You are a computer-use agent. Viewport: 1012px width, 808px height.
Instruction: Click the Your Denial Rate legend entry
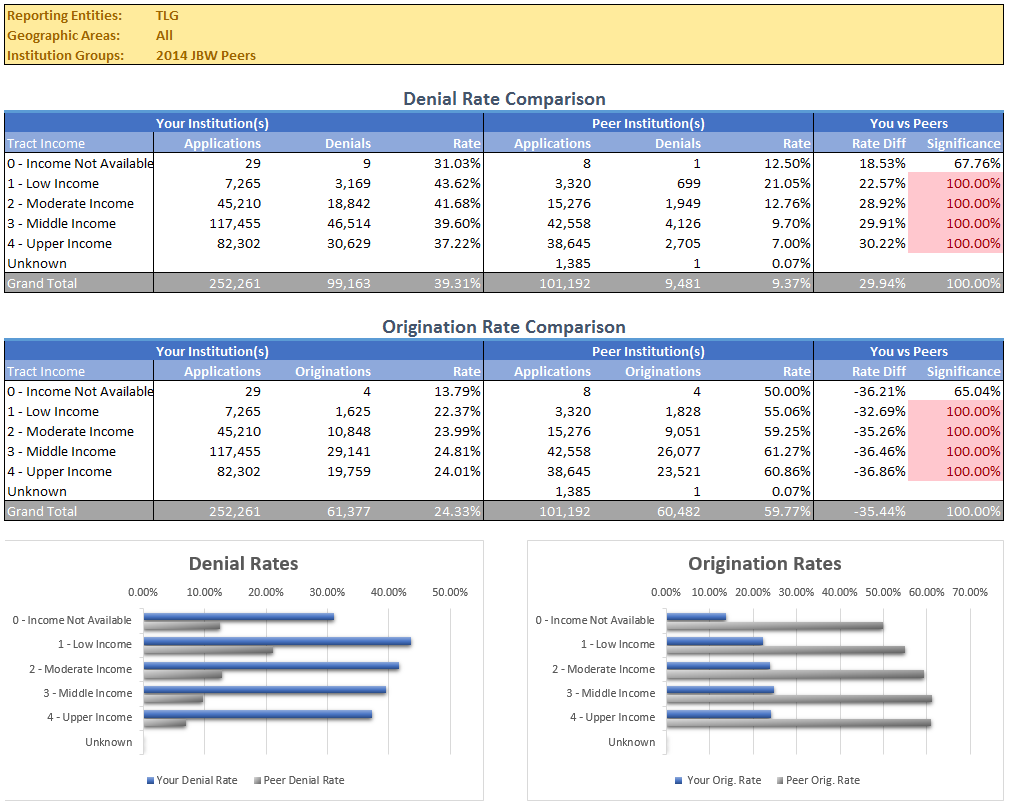pyautogui.click(x=192, y=780)
